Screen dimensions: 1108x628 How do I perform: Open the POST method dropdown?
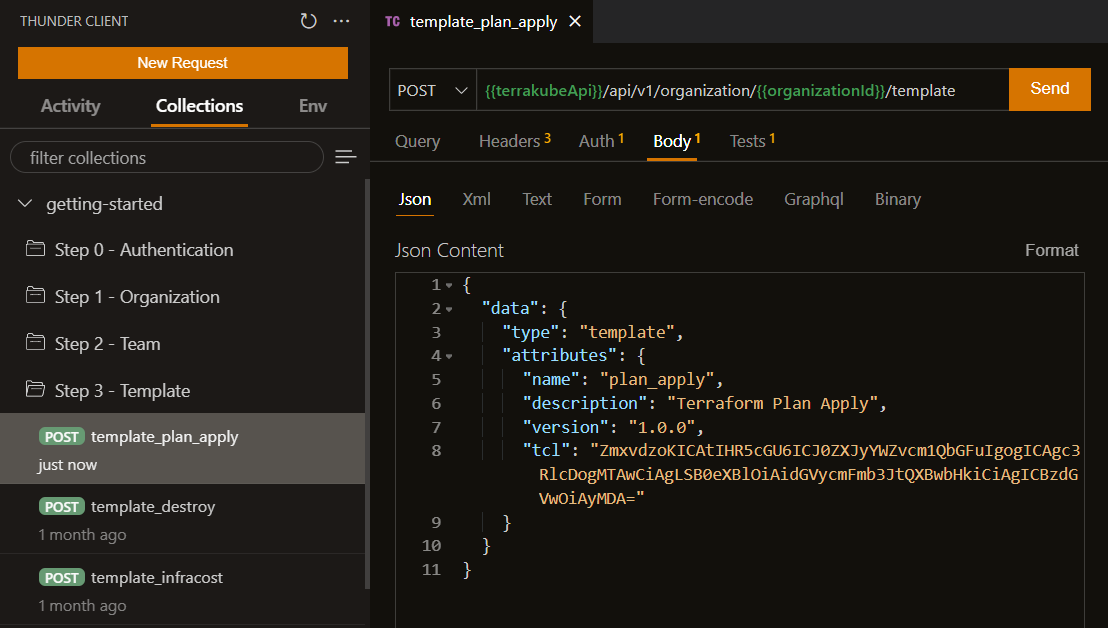[x=432, y=90]
